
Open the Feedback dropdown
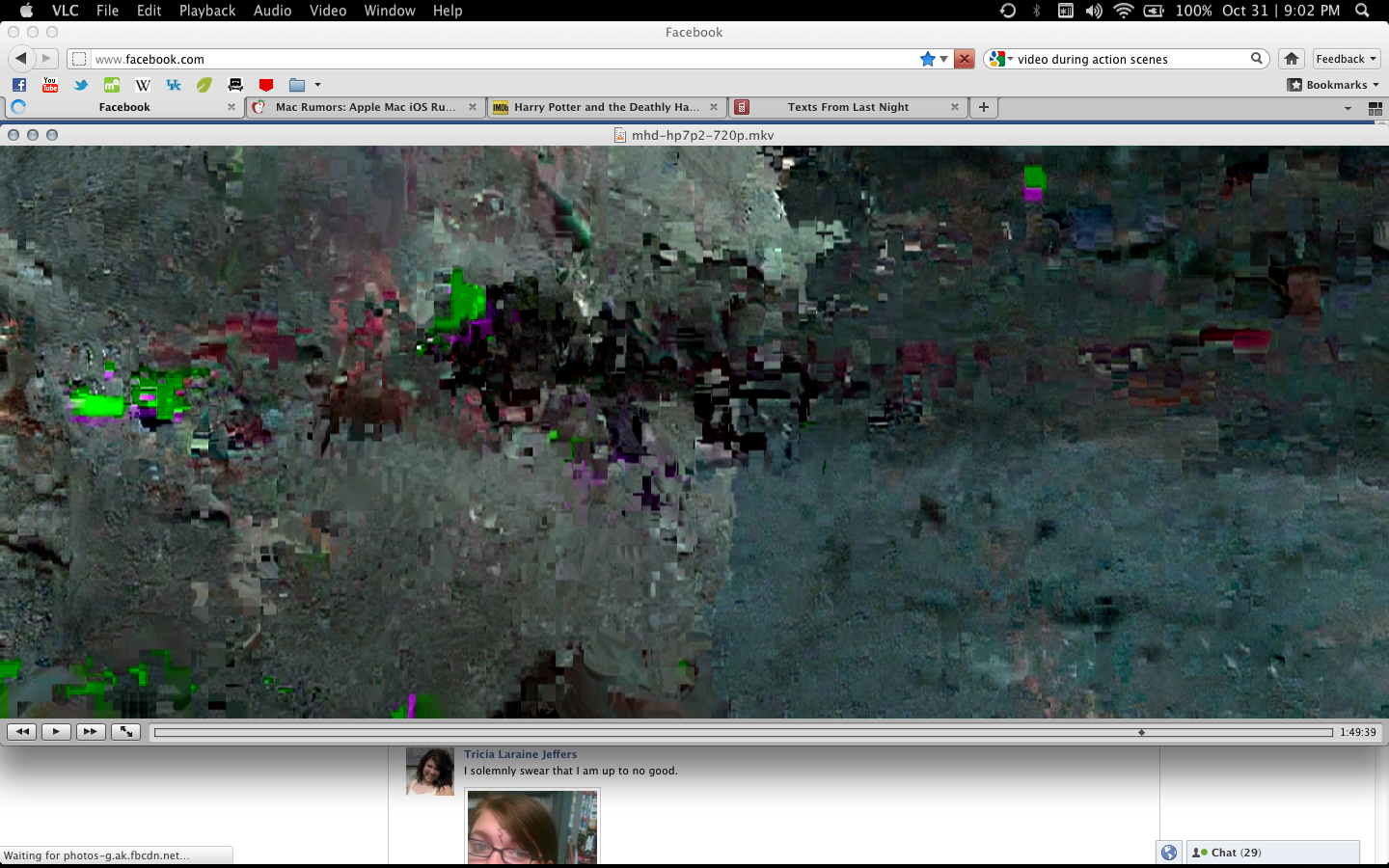click(1347, 59)
